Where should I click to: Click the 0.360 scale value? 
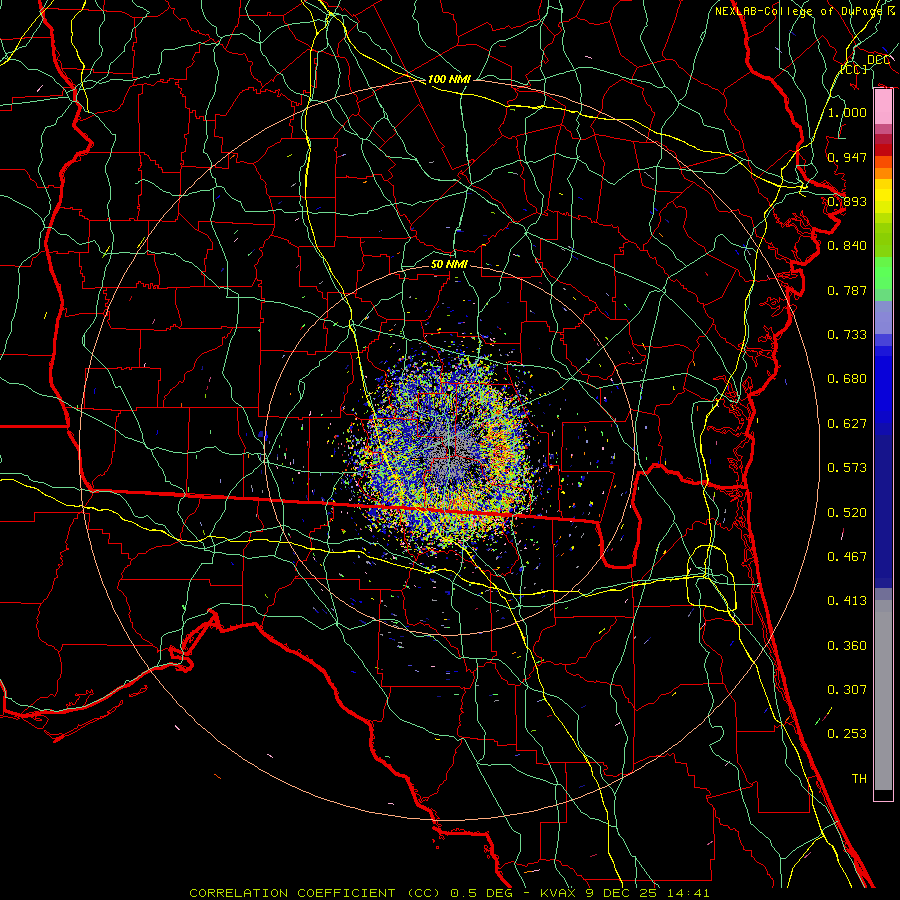pyautogui.click(x=847, y=646)
